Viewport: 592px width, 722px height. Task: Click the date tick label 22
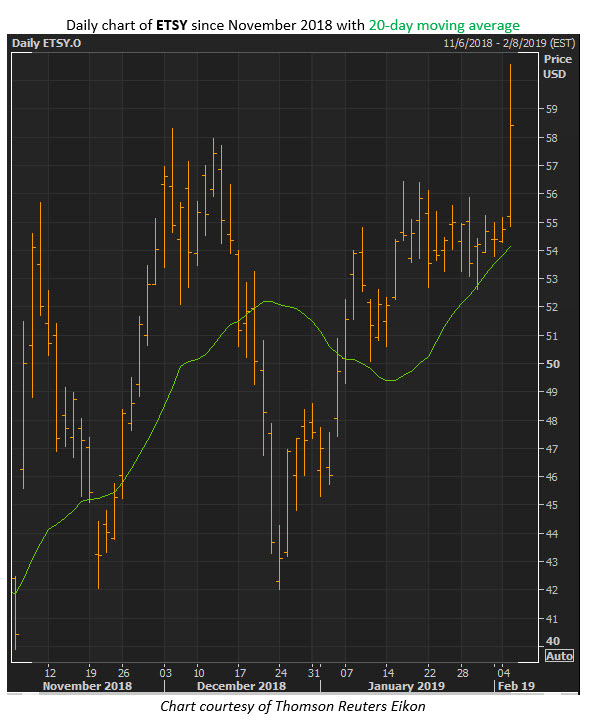click(x=429, y=673)
